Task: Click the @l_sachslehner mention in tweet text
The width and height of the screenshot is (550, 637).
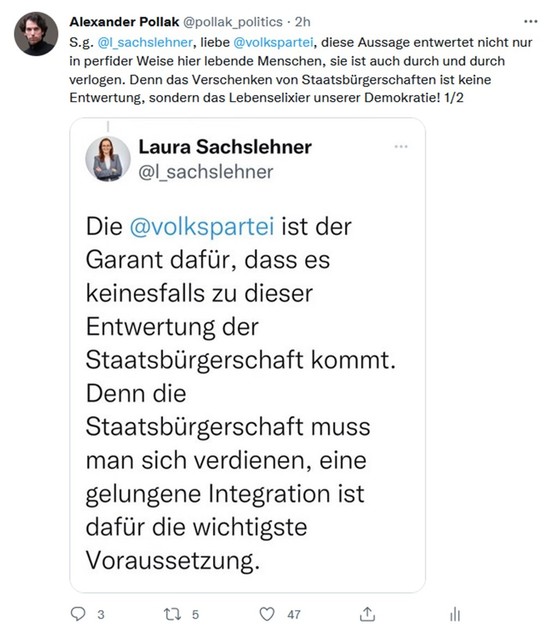Action: point(145,42)
